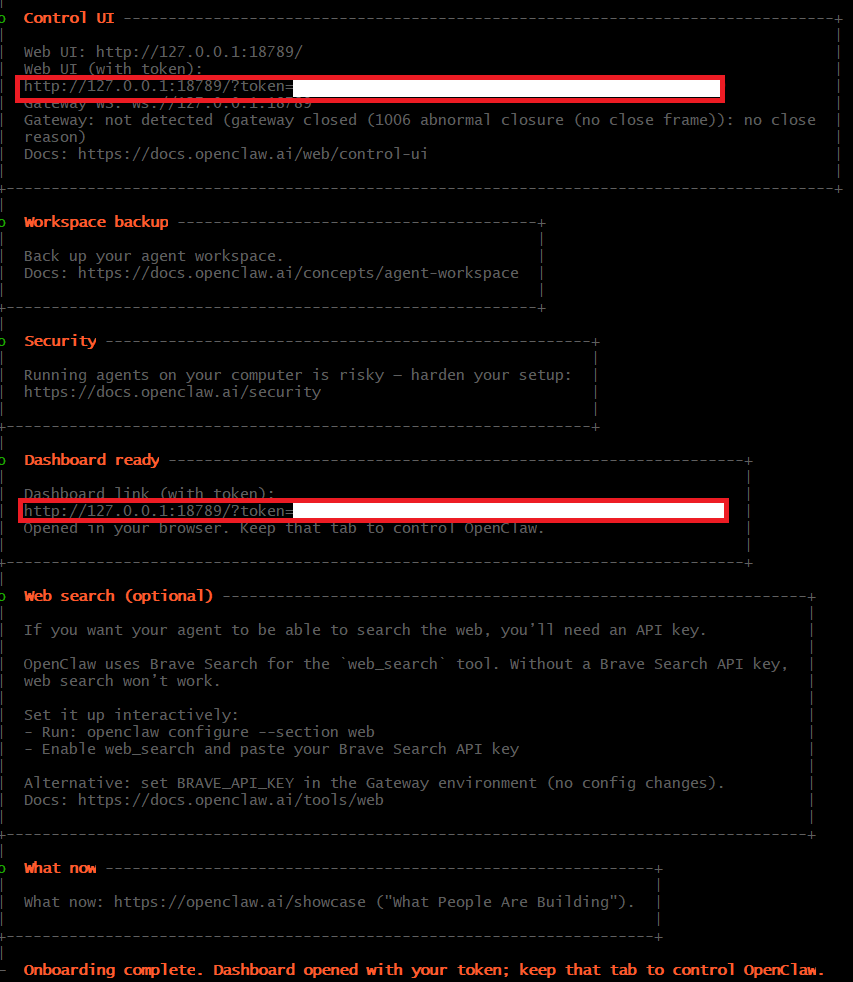Viewport: 853px width, 982px height.
Task: Click the 'Web search (optional)' heading
Action: (x=118, y=596)
